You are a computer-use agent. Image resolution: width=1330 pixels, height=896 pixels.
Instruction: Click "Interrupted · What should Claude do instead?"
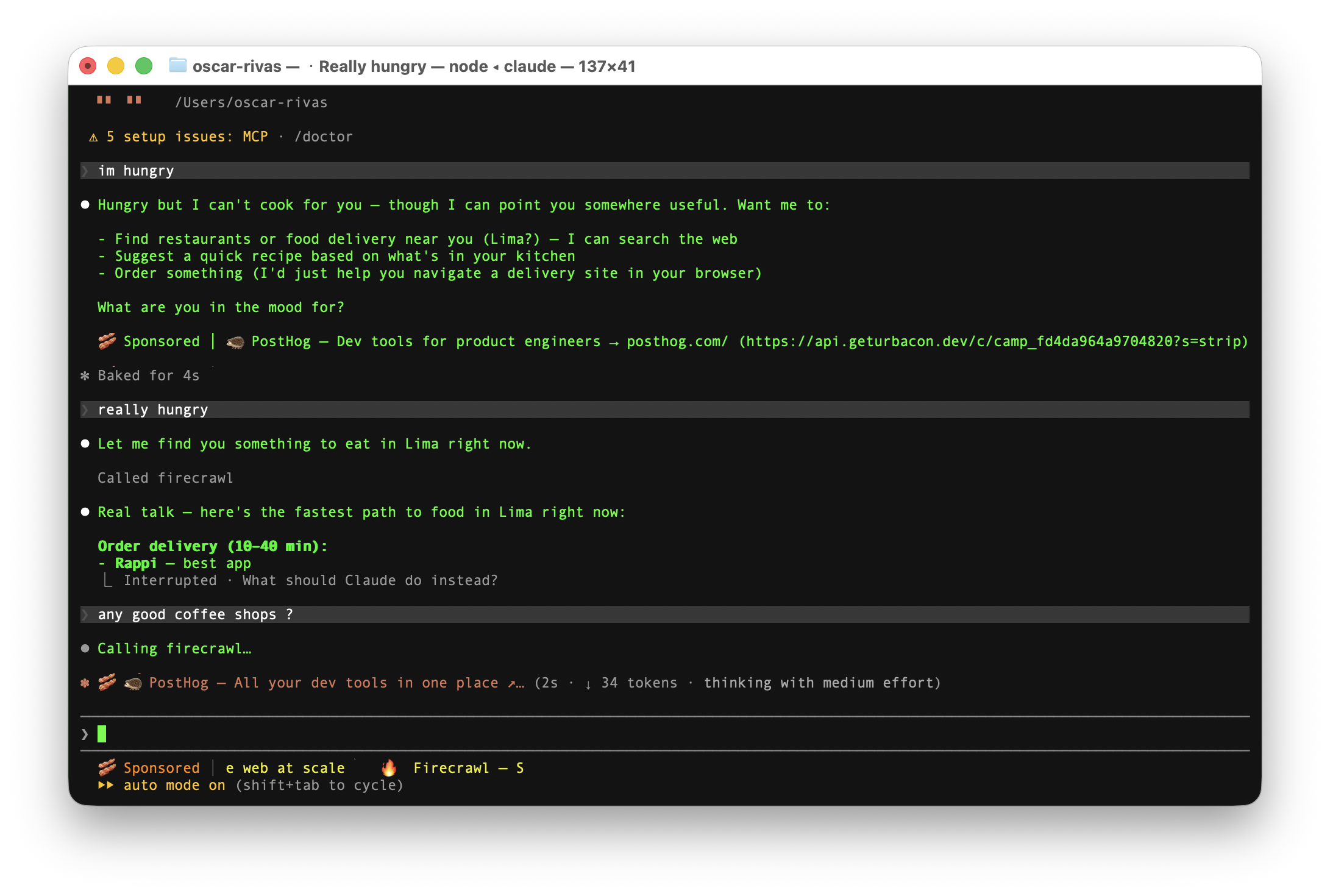(x=310, y=580)
